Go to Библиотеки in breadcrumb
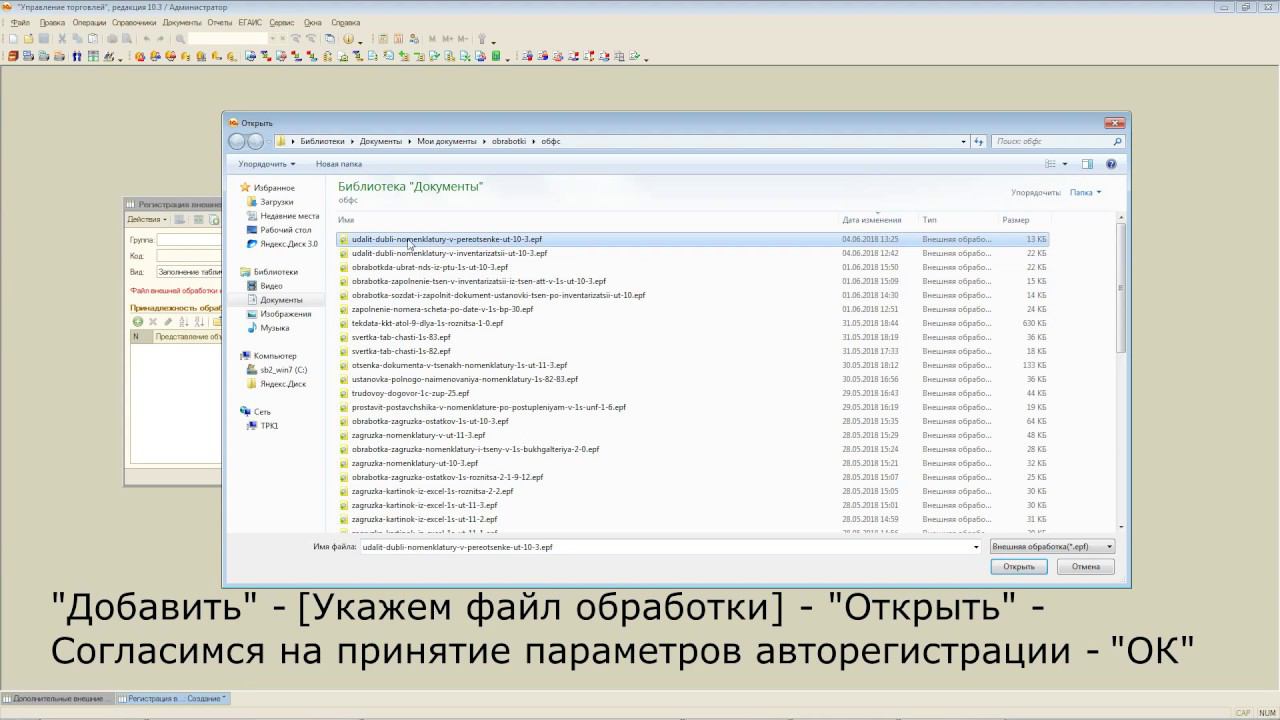This screenshot has width=1280, height=720. (x=322, y=141)
